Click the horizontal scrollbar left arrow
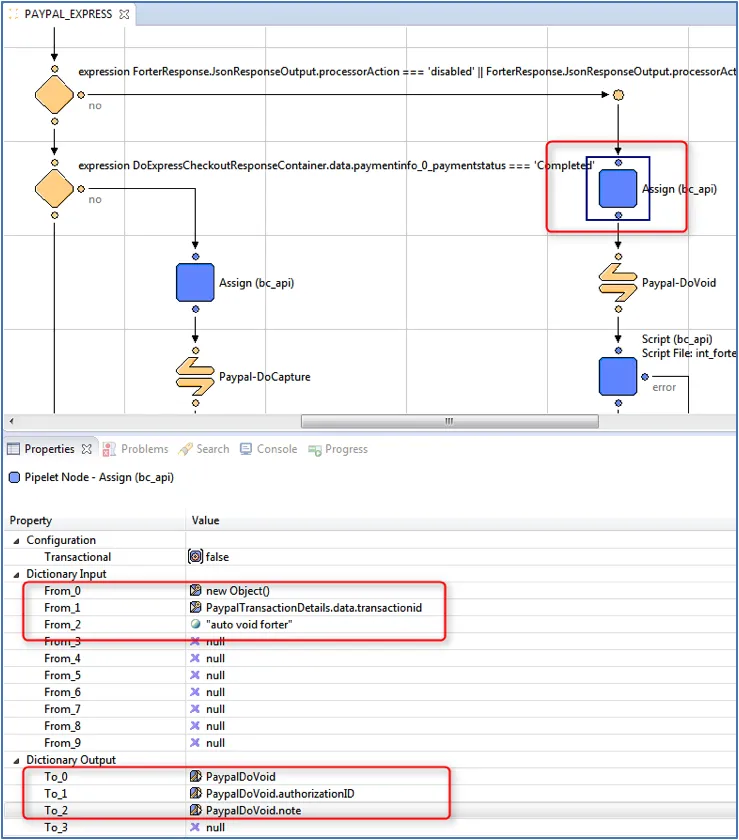This screenshot has width=739, height=840. (12, 421)
